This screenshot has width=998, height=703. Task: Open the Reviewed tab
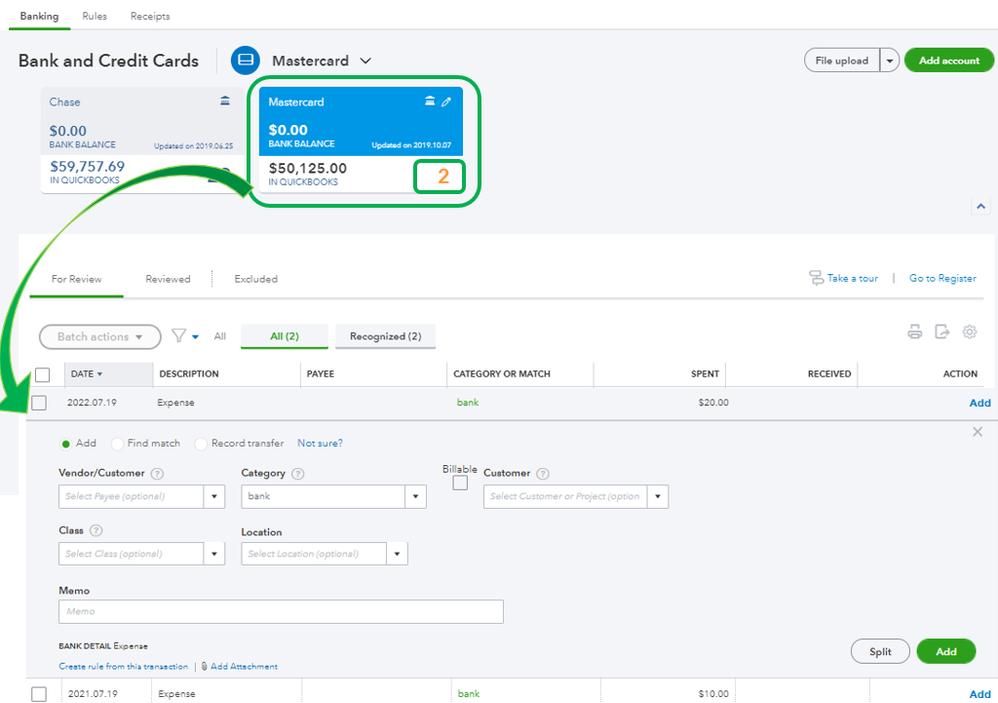[x=168, y=279]
